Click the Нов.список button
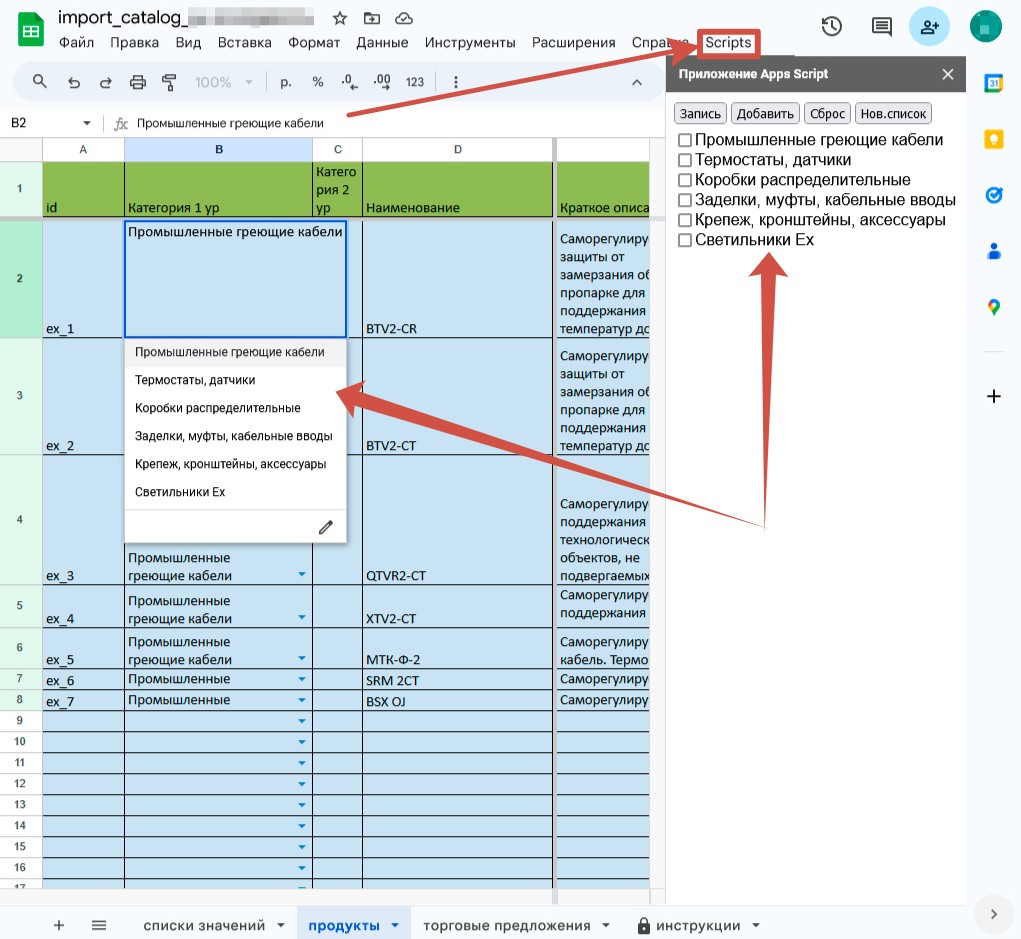Screen dimensions: 1021x939 pos(893,114)
